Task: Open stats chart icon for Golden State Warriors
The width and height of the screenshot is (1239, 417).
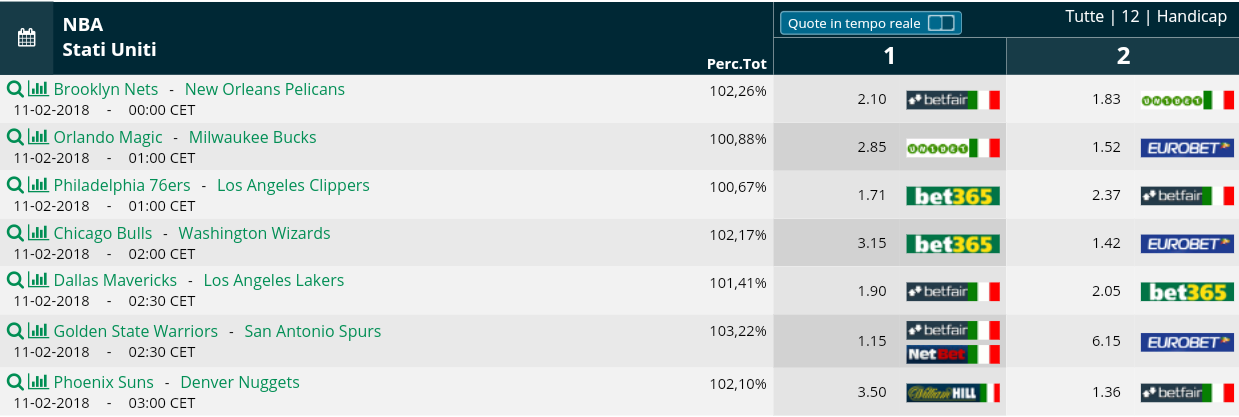Action: [38, 331]
